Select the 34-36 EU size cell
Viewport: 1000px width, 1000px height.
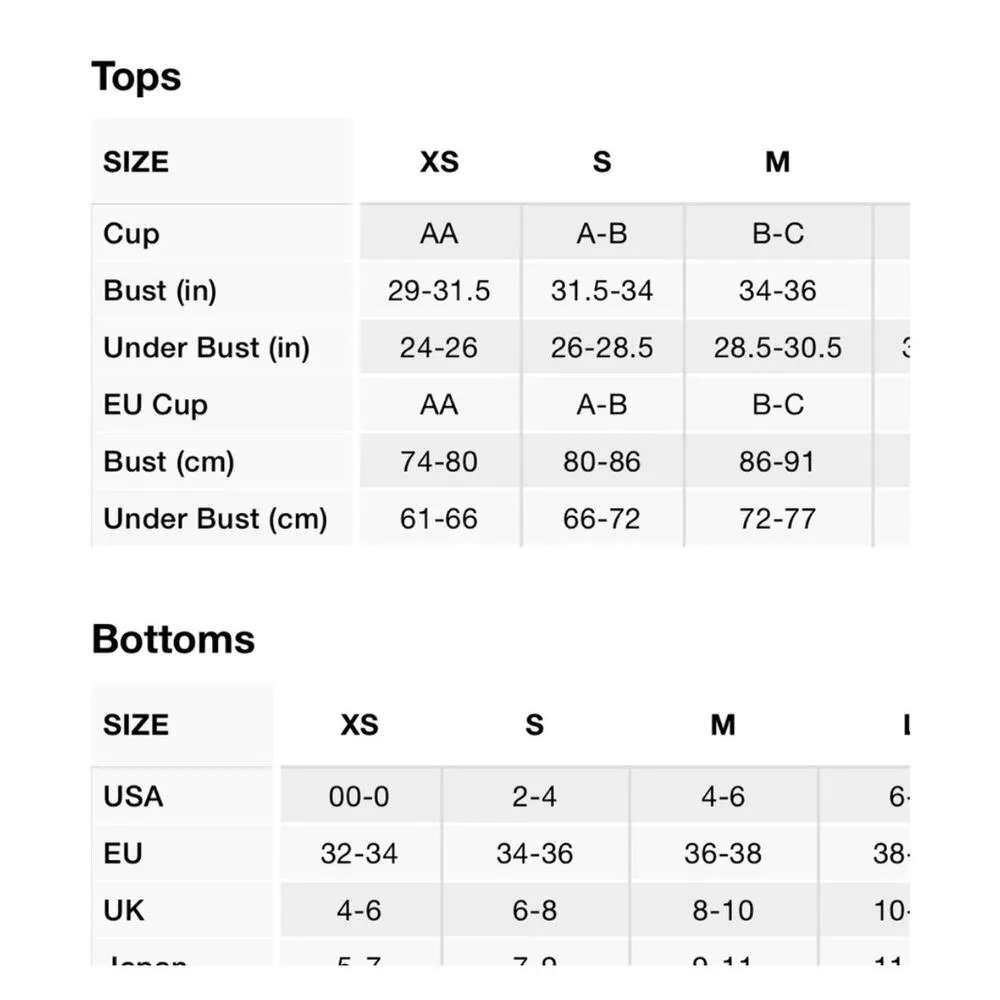[534, 854]
